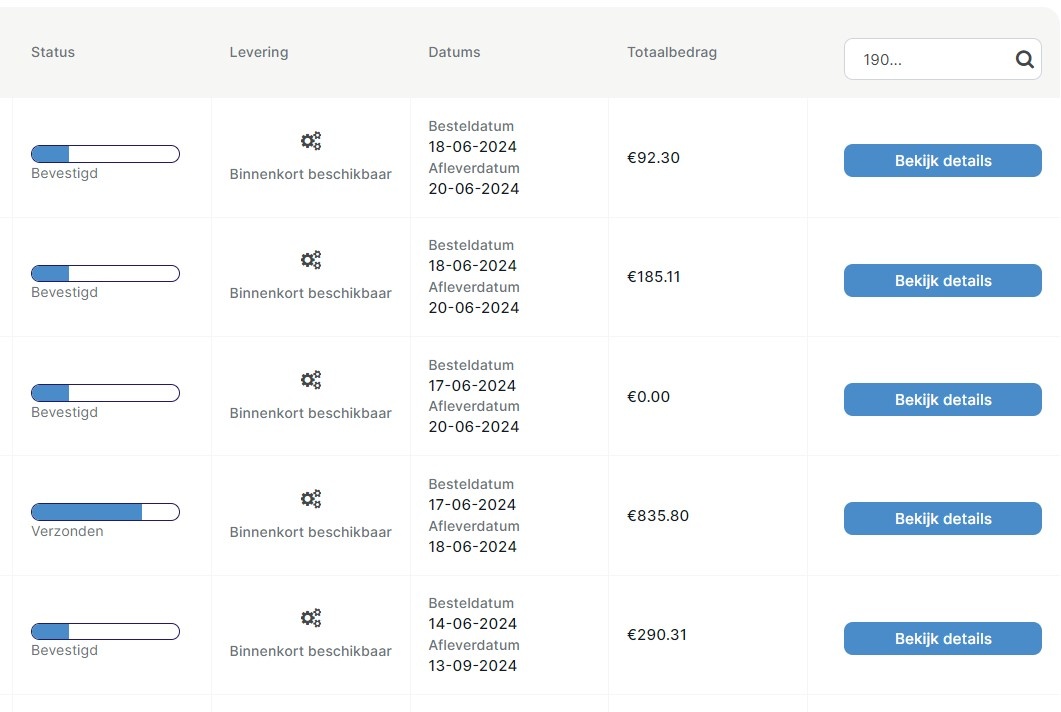Open details for the €92.30 order
This screenshot has width=1061, height=712.
[942, 161]
